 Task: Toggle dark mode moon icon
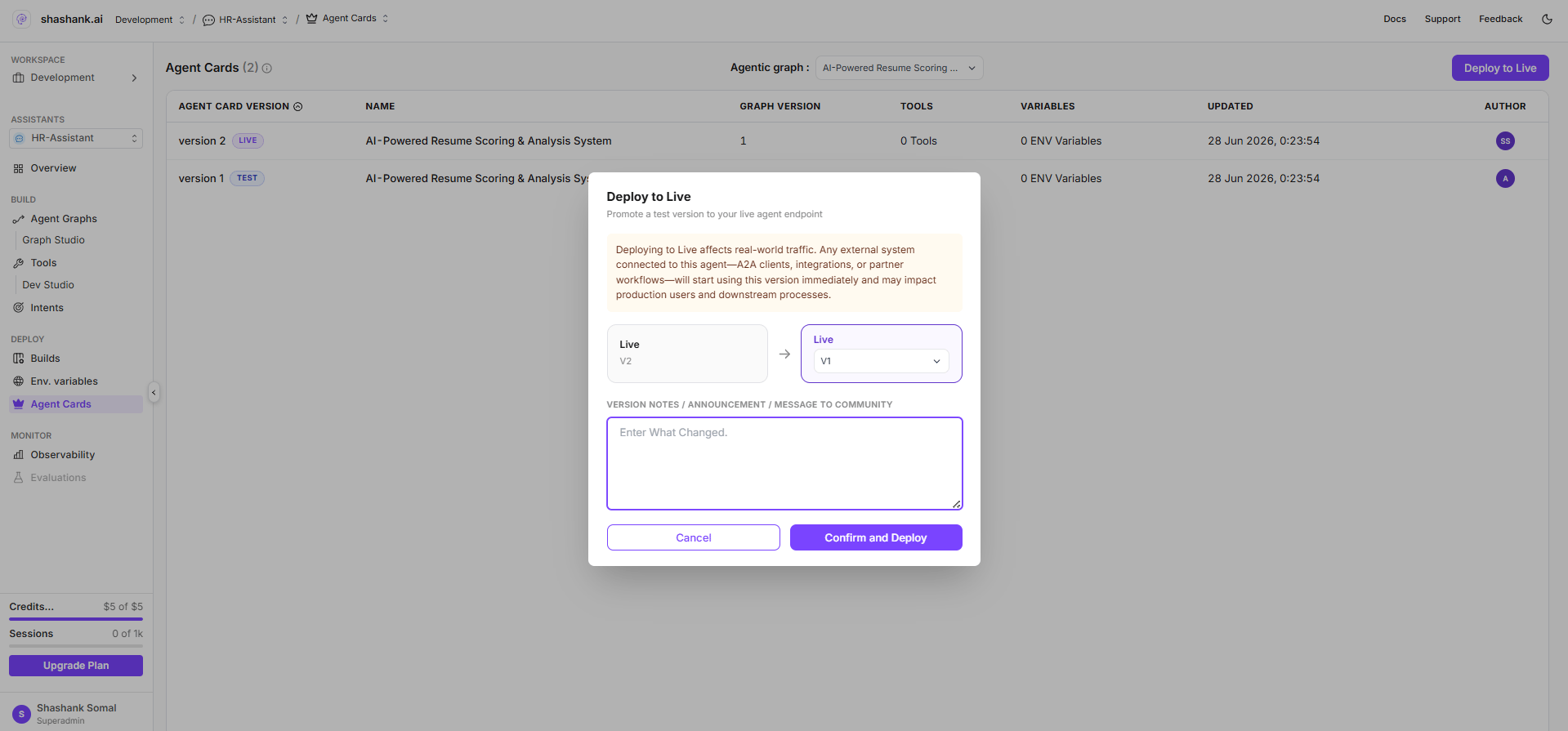pyautogui.click(x=1547, y=19)
